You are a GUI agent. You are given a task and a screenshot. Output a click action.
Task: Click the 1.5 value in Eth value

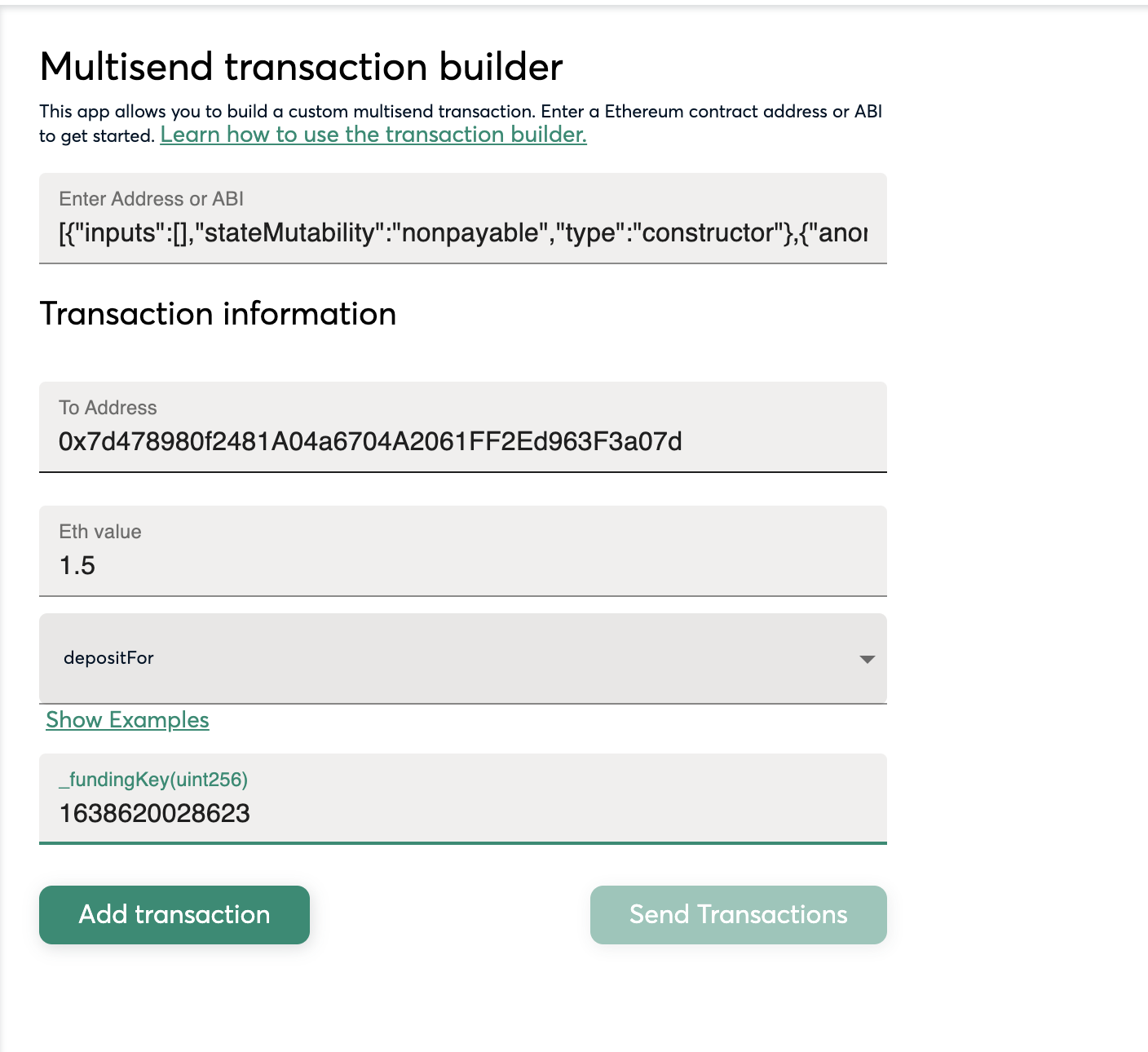coord(77,566)
